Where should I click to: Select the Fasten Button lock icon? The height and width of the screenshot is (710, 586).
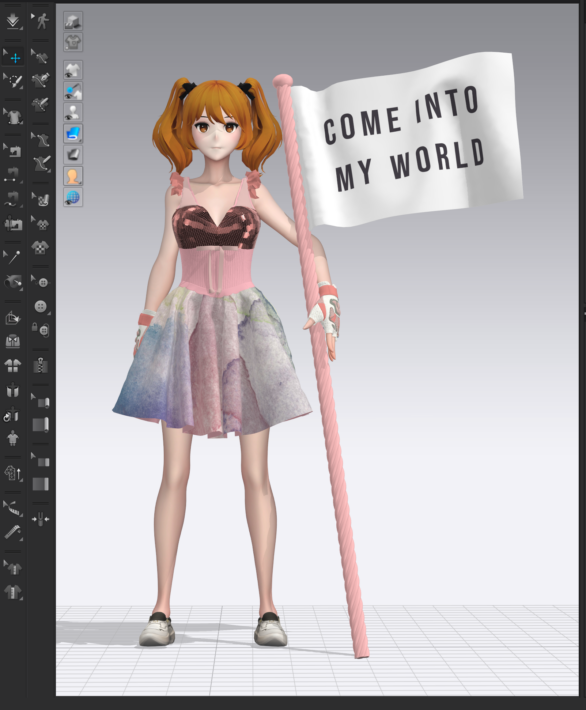tap(41, 330)
